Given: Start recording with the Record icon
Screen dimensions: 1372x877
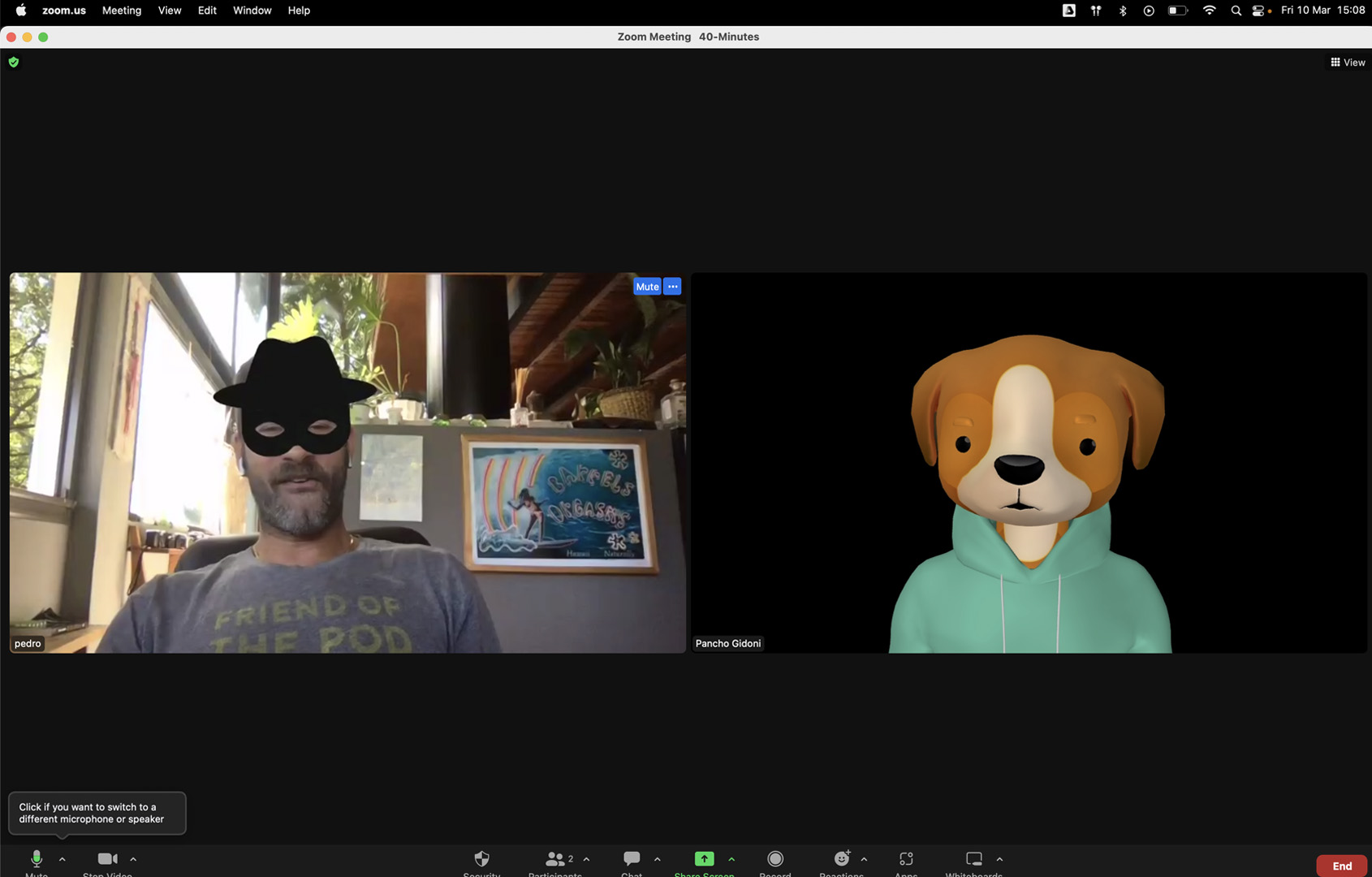Looking at the screenshot, I should click(775, 859).
